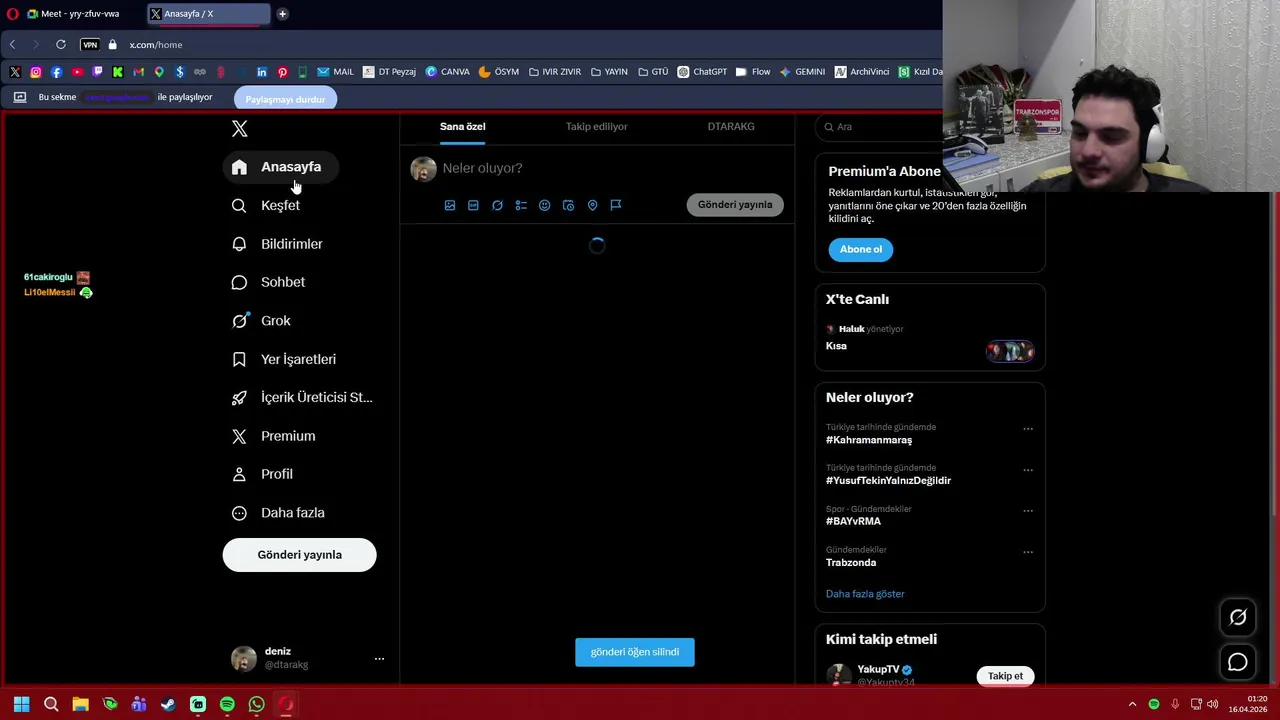This screenshot has width=1280, height=720.
Task: Click the flag icon in composer
Action: [616, 205]
